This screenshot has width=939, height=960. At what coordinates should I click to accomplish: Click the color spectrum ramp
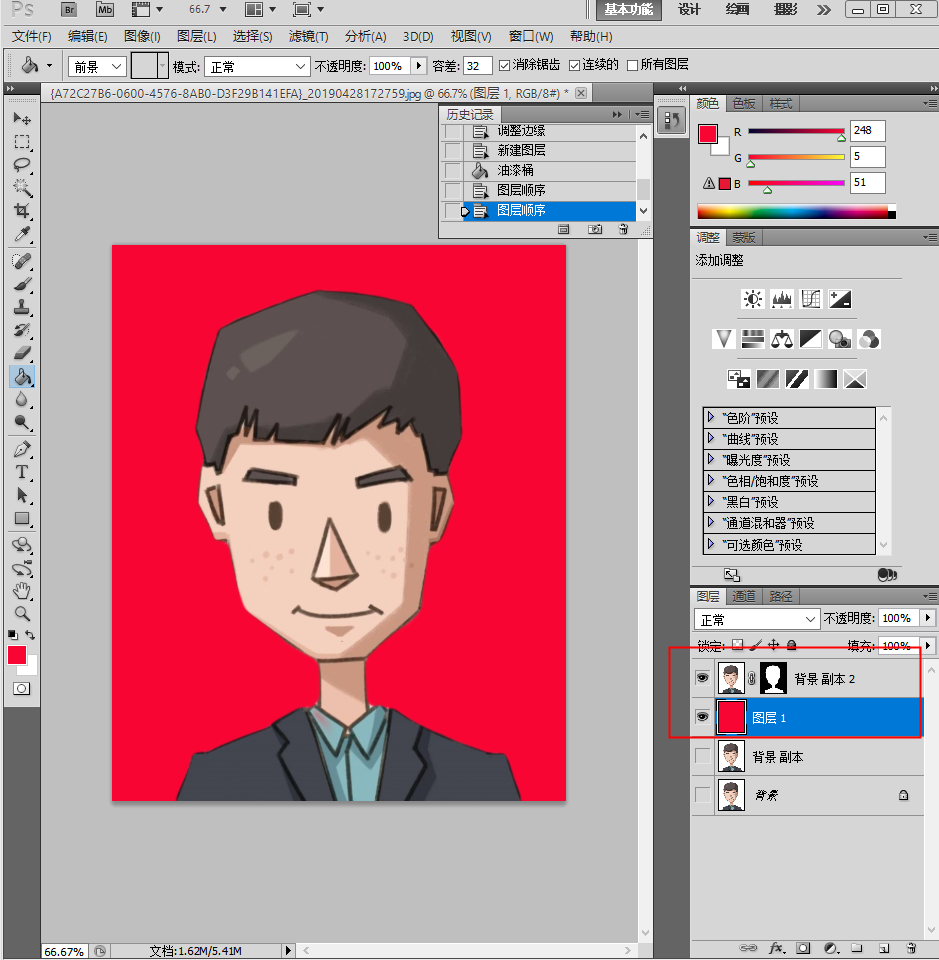[x=796, y=212]
